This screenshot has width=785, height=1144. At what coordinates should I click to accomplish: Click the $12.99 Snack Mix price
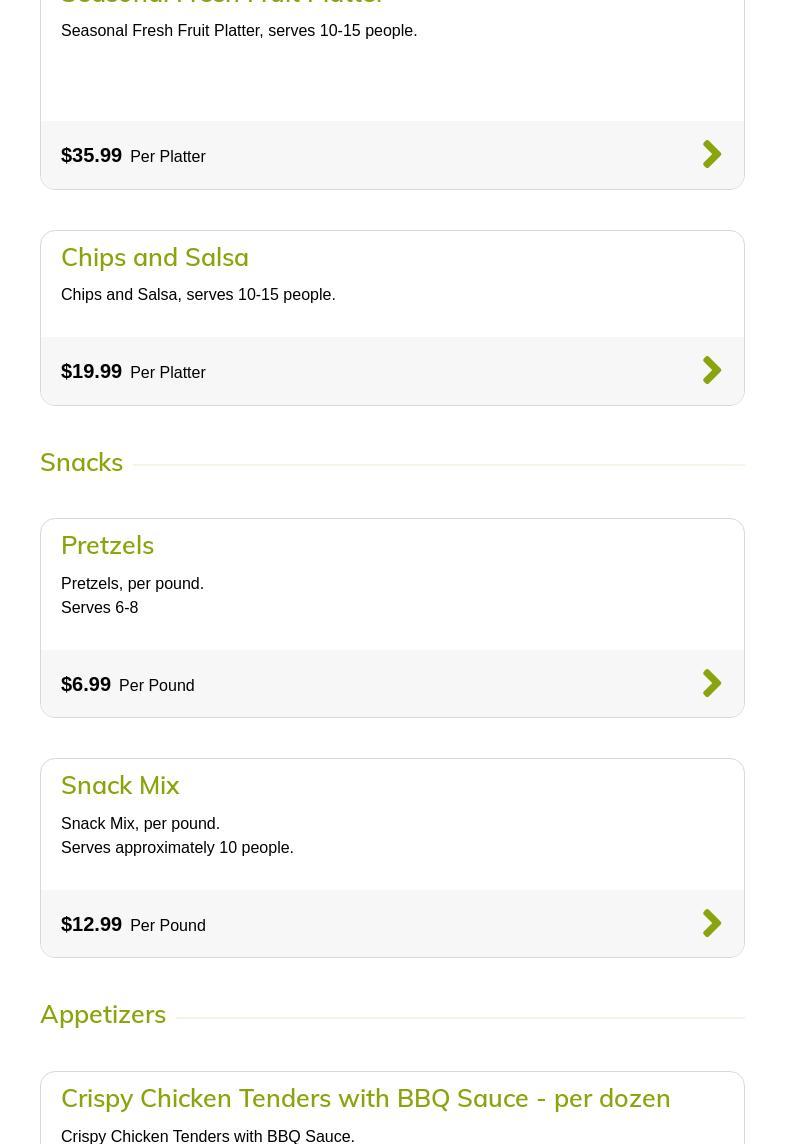(91, 924)
